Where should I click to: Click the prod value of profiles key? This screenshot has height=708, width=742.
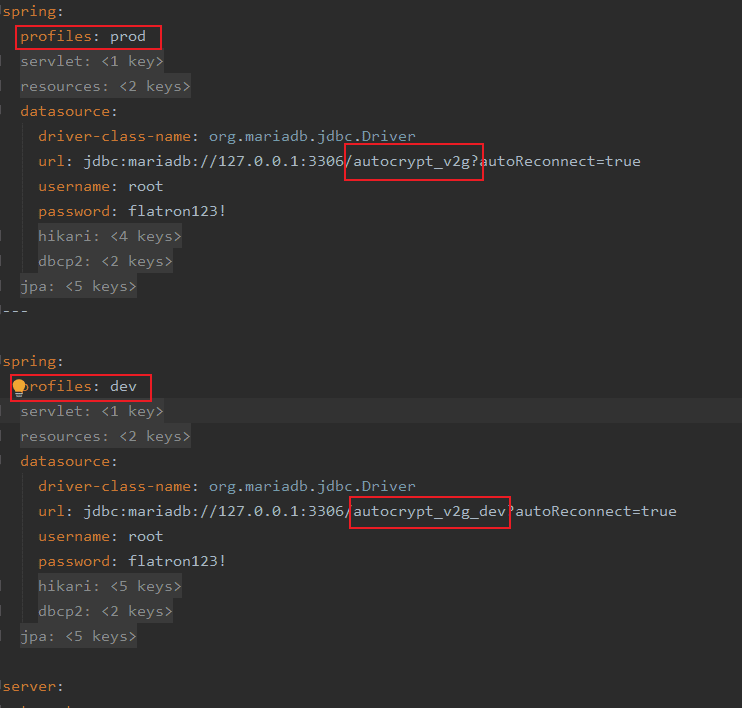128,37
